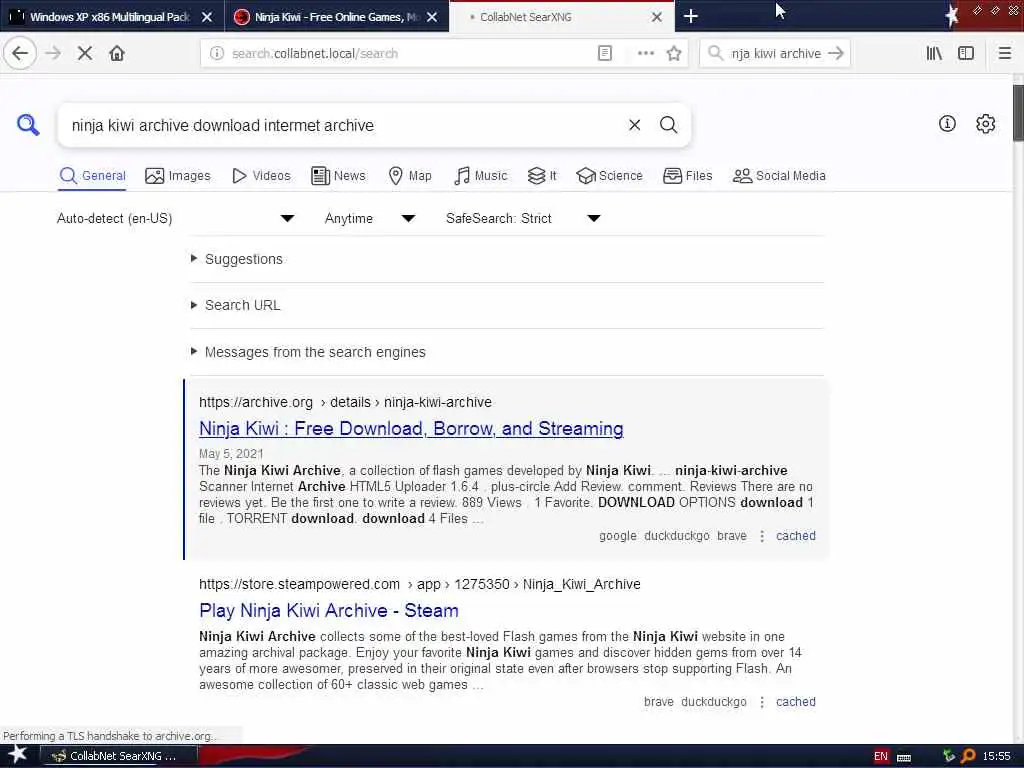Click the keyboard tray icon

point(904,757)
